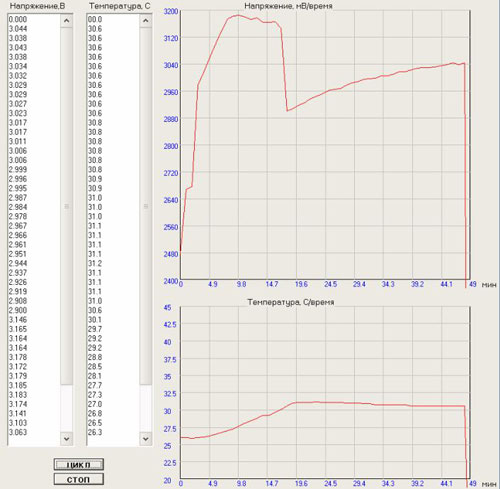The image size is (500, 489).
Task: Highlight the 3.141 voltage entry
Action: (18, 413)
